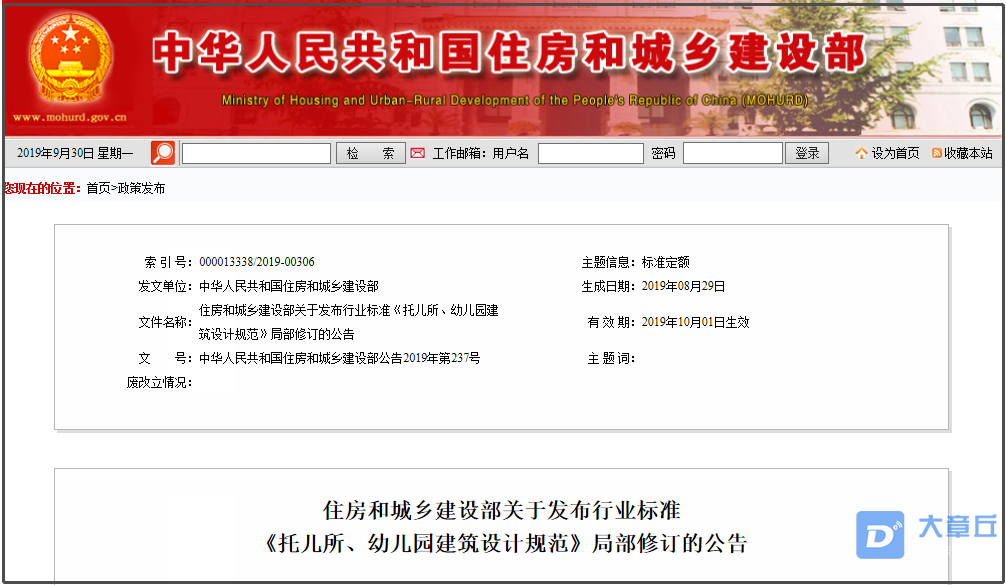
Task: Click the 登录 login button
Action: click(807, 153)
